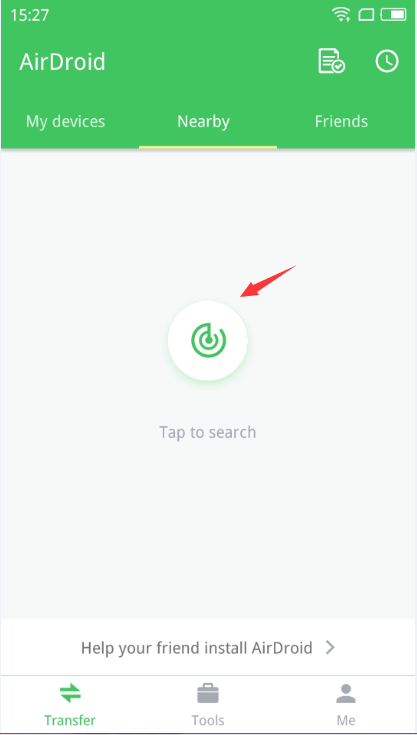Switch to the Friends tab

[x=341, y=122]
